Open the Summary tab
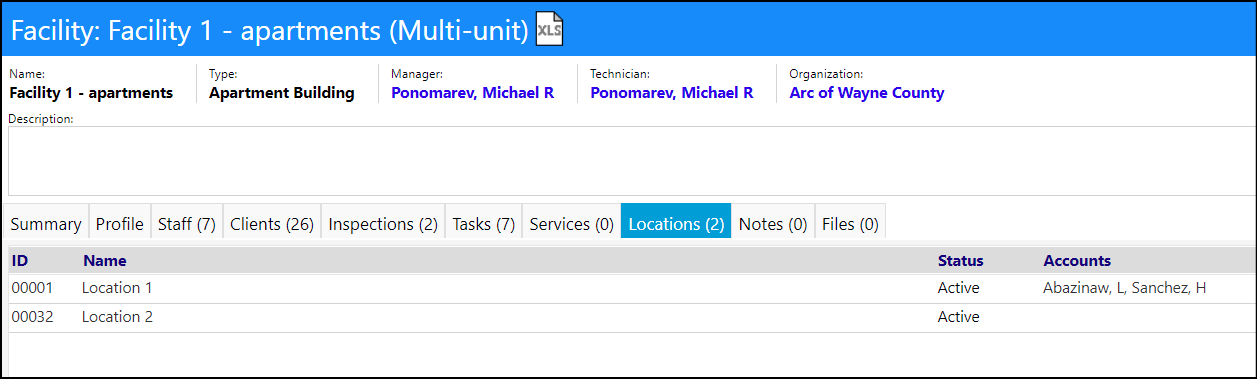 pos(46,224)
